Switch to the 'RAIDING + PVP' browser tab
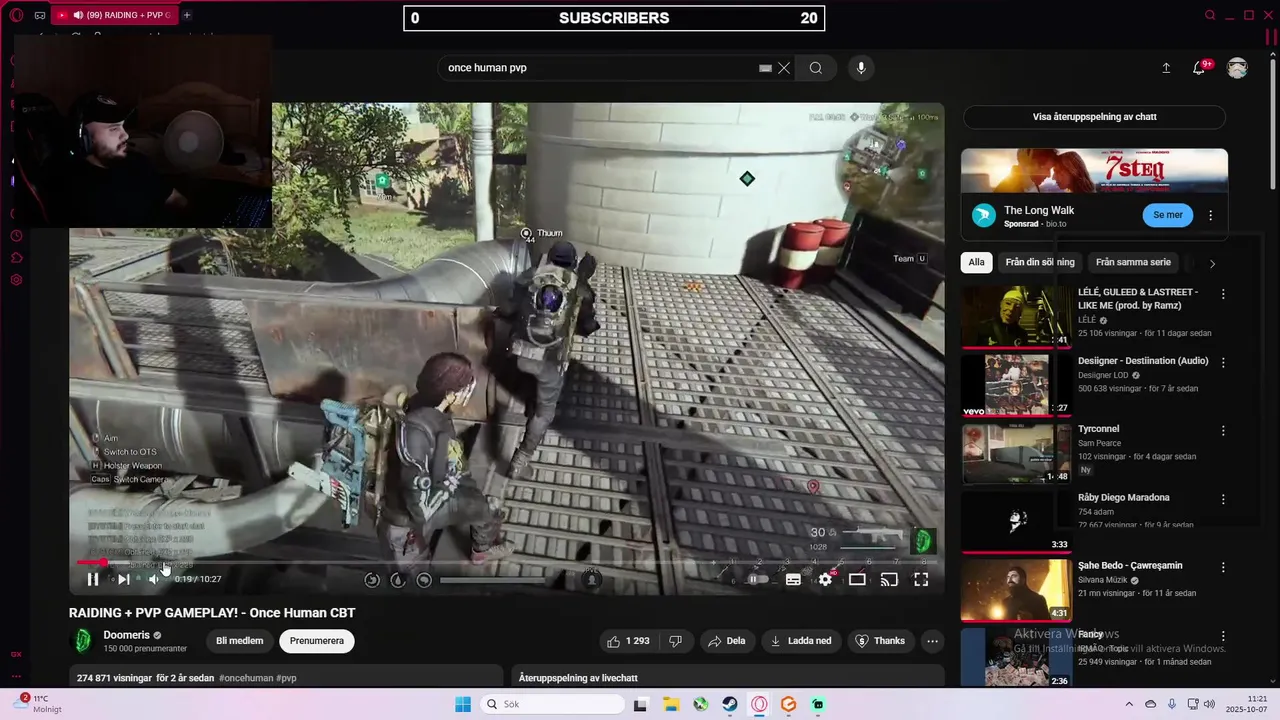The image size is (1280, 720). (x=113, y=15)
